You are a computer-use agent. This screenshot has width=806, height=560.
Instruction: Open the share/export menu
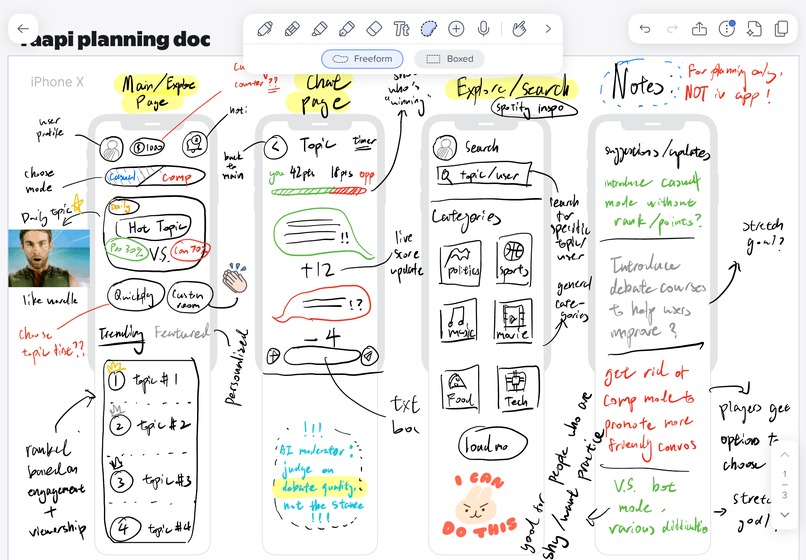pyautogui.click(x=699, y=29)
